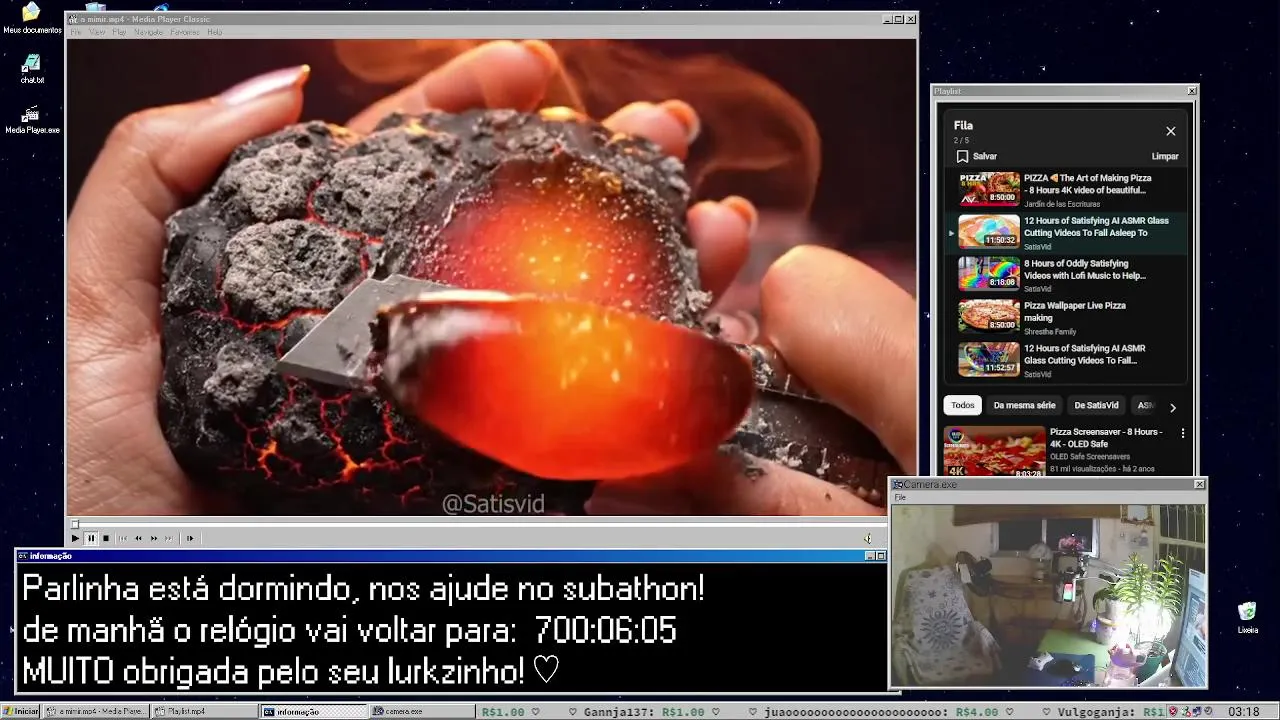Open the Navigate menu in Media Player Classic
The image size is (1280, 720).
(148, 32)
